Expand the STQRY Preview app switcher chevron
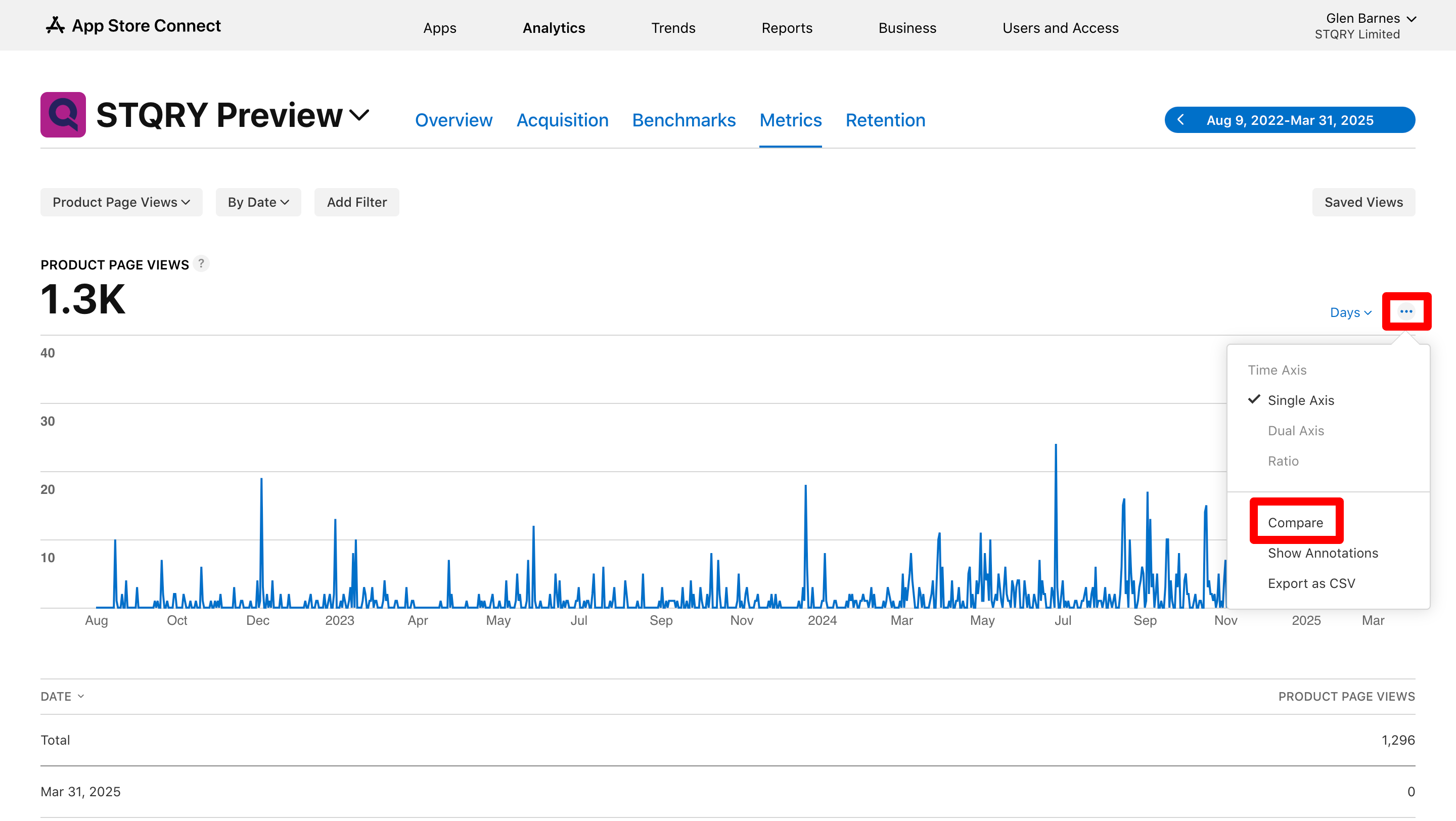 pyautogui.click(x=359, y=115)
